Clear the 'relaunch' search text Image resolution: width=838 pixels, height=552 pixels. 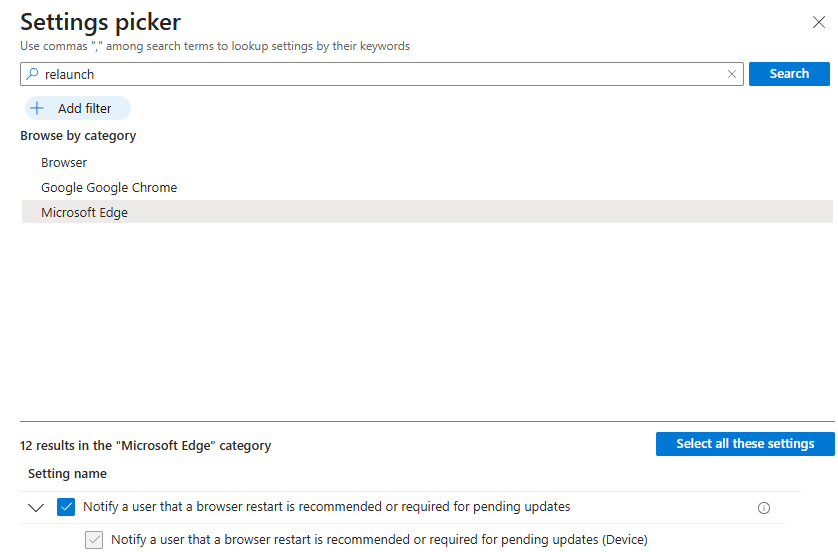732,74
